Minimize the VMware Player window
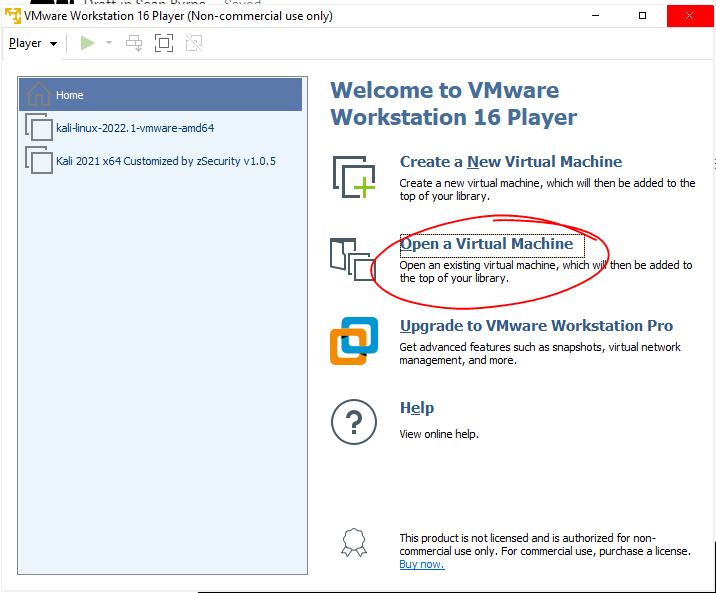This screenshot has width=716, height=593. (595, 16)
